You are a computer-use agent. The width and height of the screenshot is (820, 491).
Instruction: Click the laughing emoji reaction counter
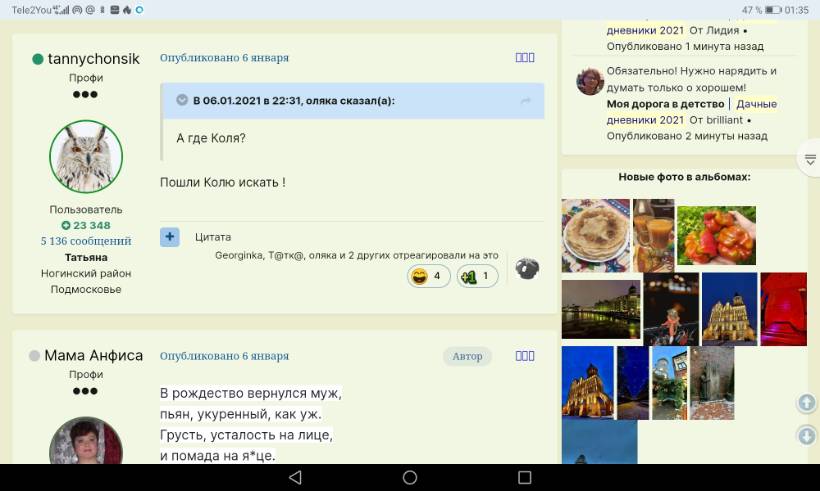[428, 276]
